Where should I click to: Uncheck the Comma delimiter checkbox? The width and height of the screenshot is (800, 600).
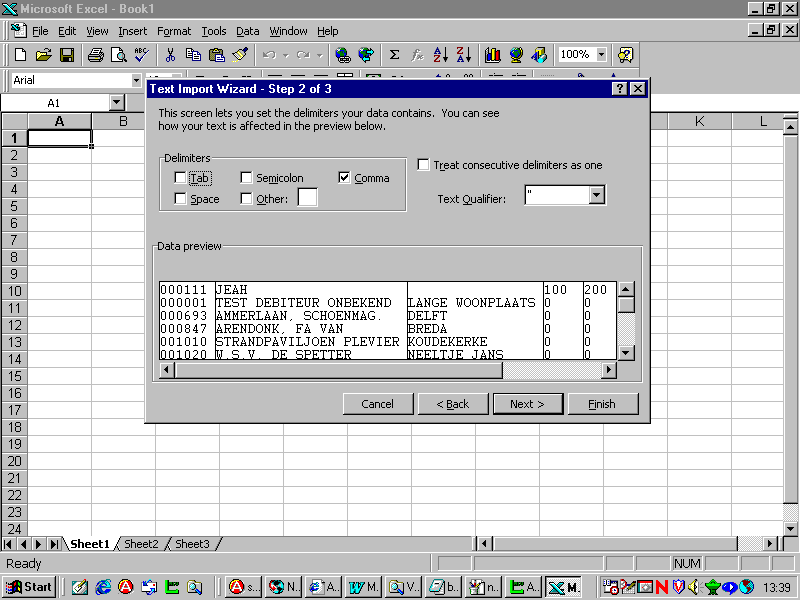[345, 178]
